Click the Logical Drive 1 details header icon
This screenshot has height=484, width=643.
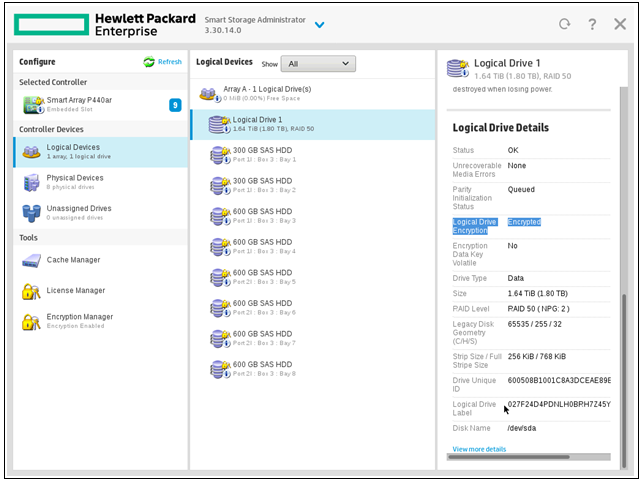458,68
